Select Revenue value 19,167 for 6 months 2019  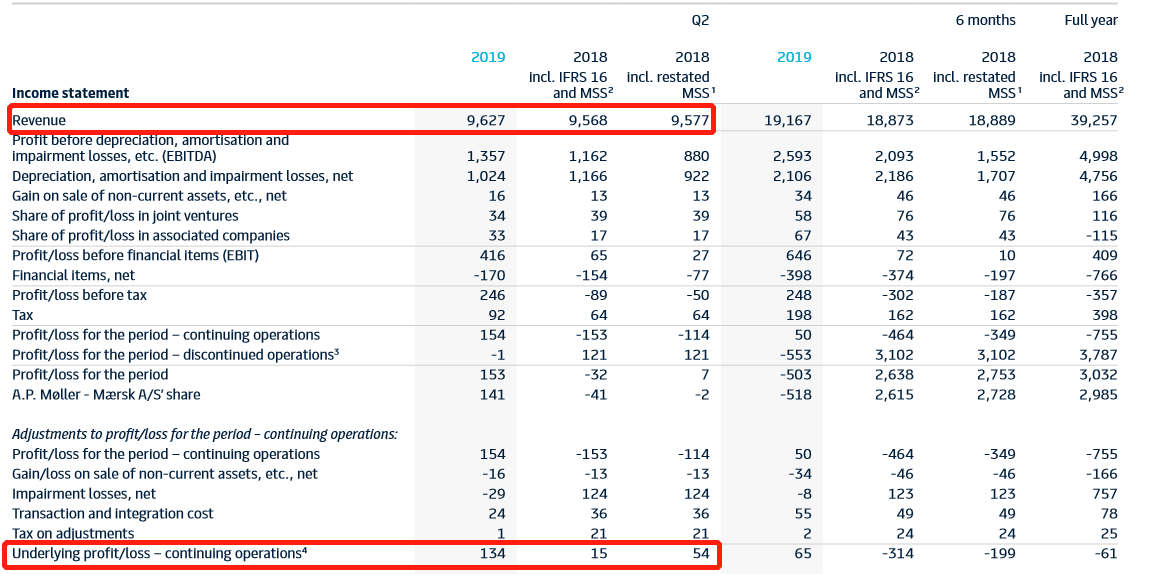788,120
